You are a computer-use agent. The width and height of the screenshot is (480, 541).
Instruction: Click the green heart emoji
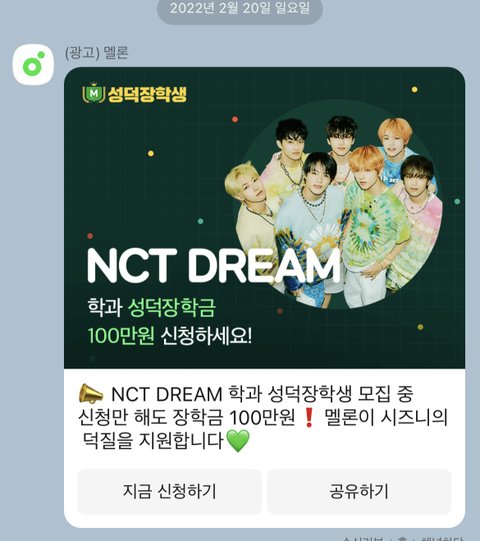[238, 441]
